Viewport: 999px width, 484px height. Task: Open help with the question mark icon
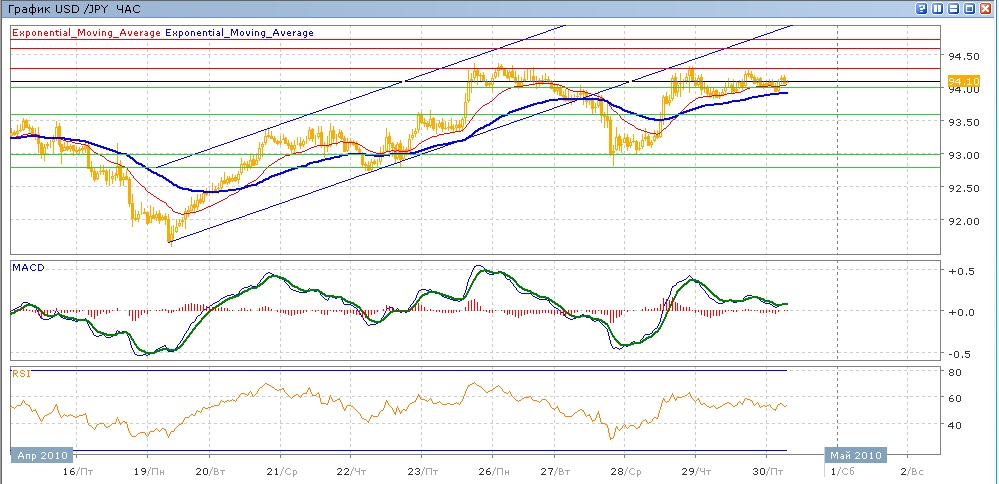click(921, 8)
